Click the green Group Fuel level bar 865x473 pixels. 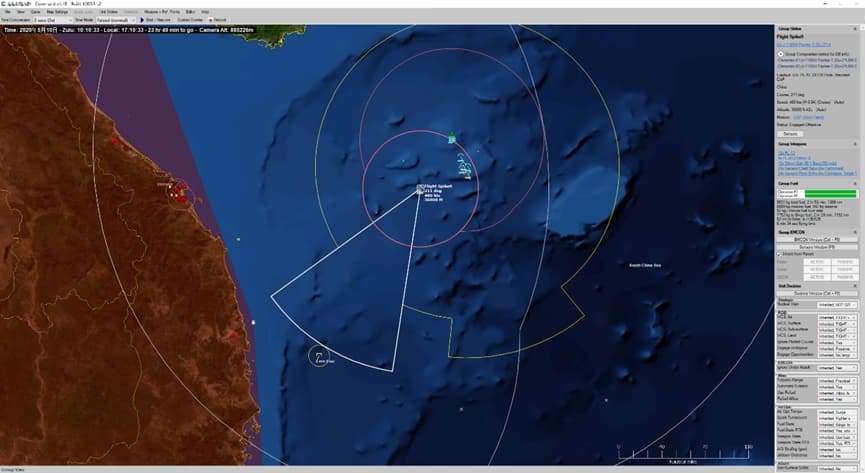click(x=830, y=193)
